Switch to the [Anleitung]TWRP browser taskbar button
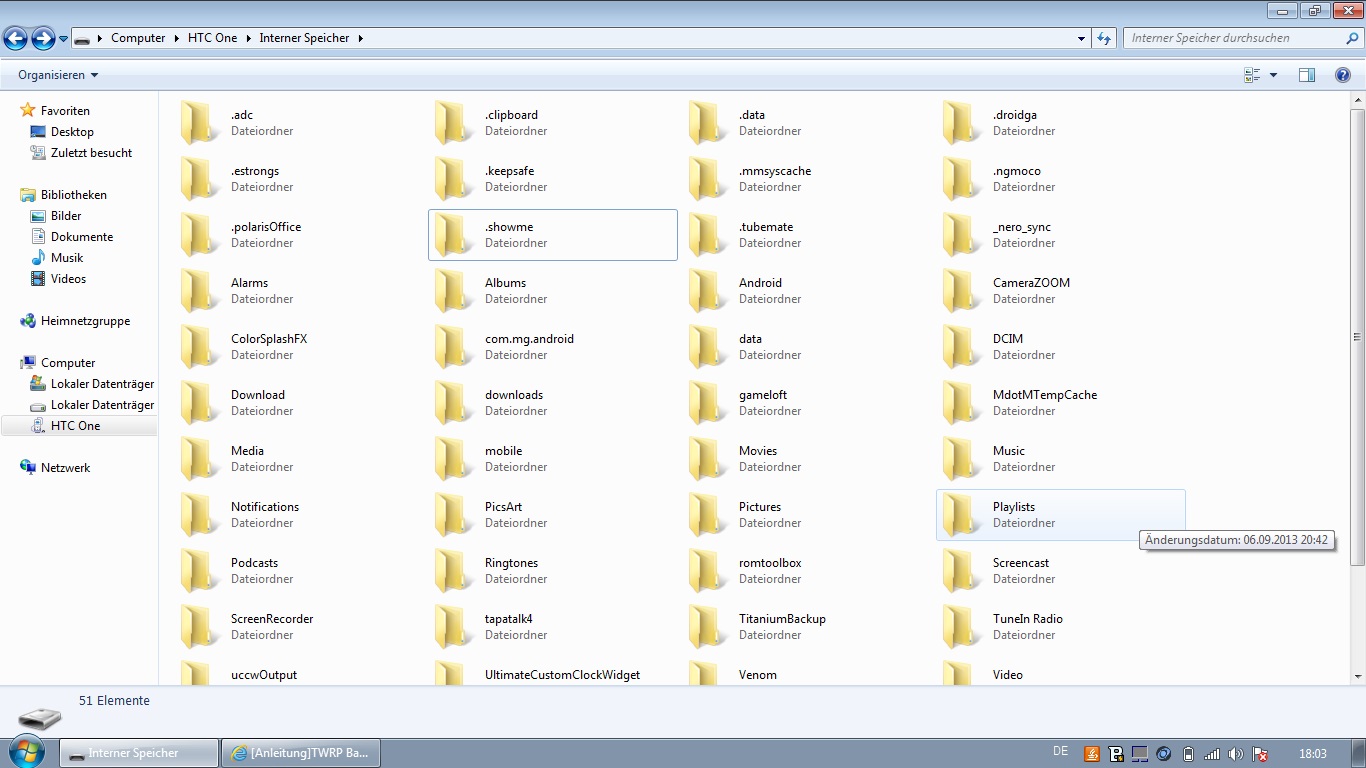This screenshot has width=1366, height=768. tap(301, 753)
